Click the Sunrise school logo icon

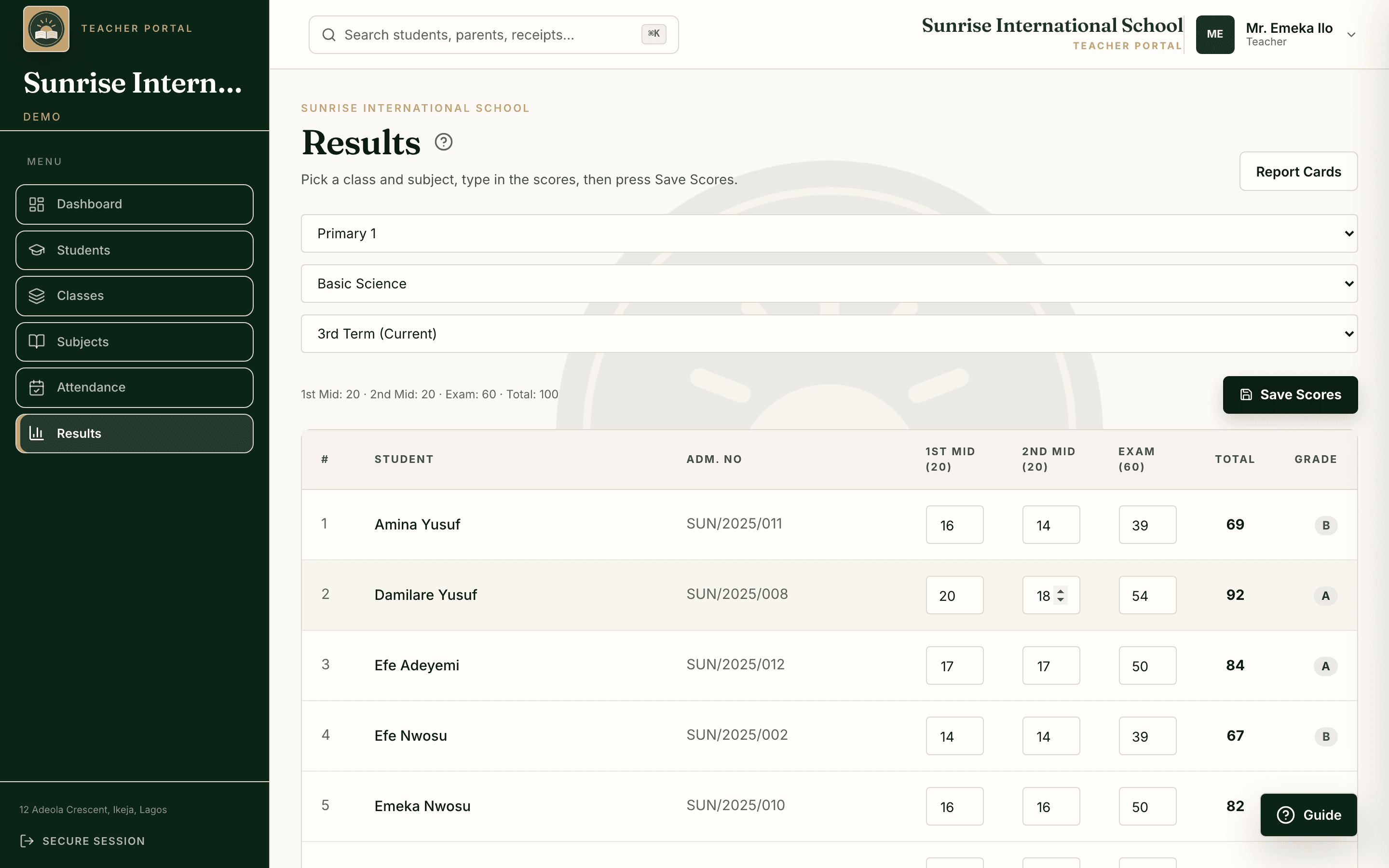pyautogui.click(x=46, y=29)
